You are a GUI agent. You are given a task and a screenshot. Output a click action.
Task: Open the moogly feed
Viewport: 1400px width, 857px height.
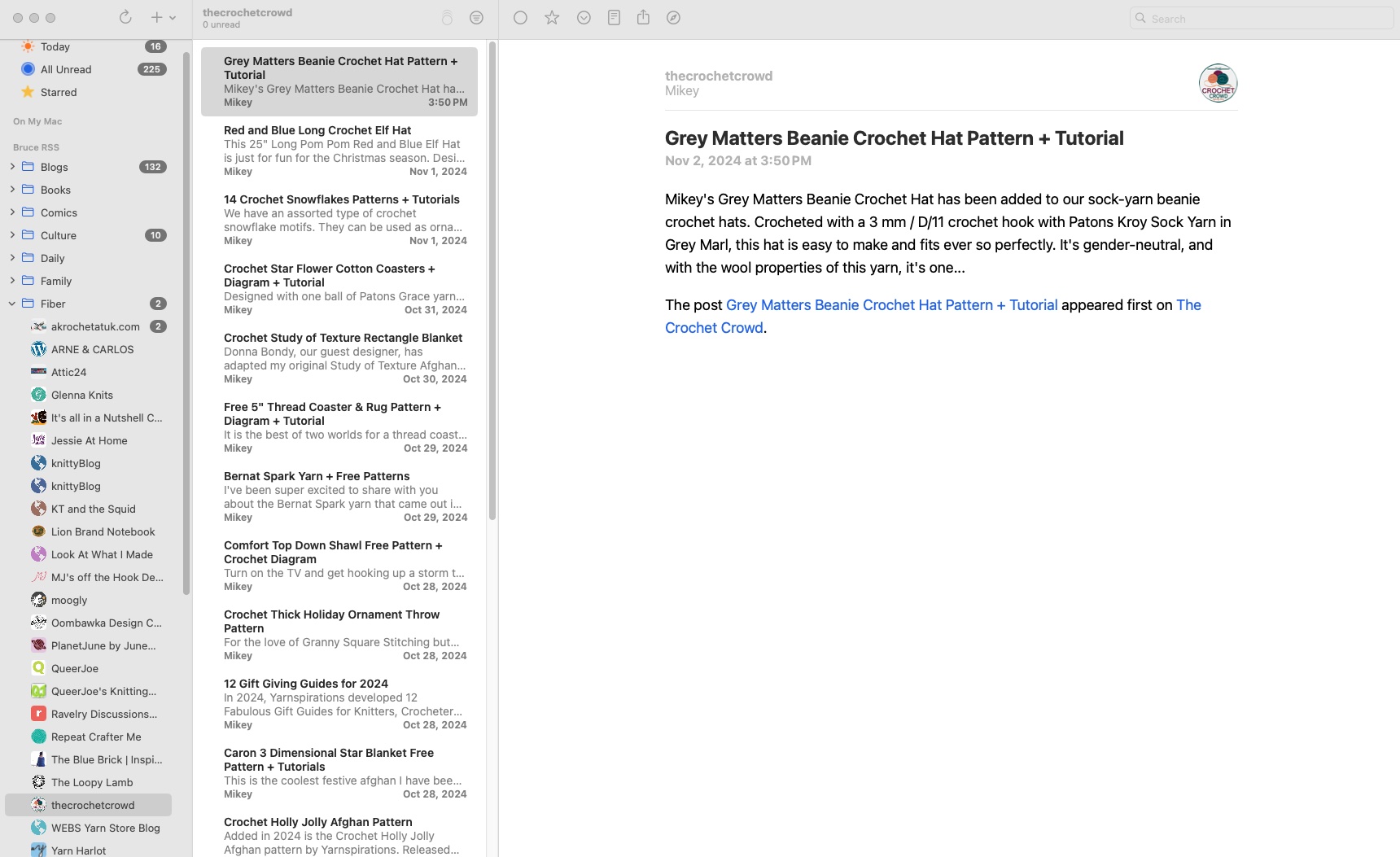point(88,600)
